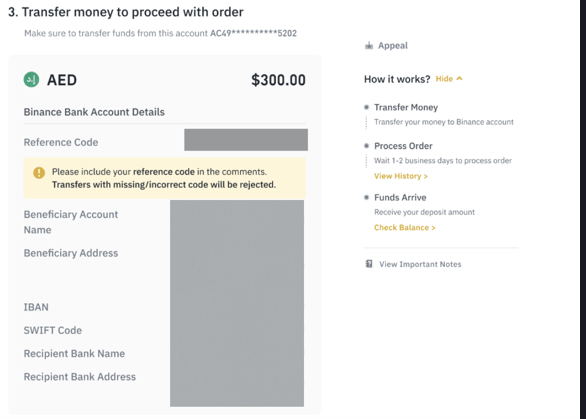Open the Appeal link
The height and width of the screenshot is (419, 586).
(392, 46)
